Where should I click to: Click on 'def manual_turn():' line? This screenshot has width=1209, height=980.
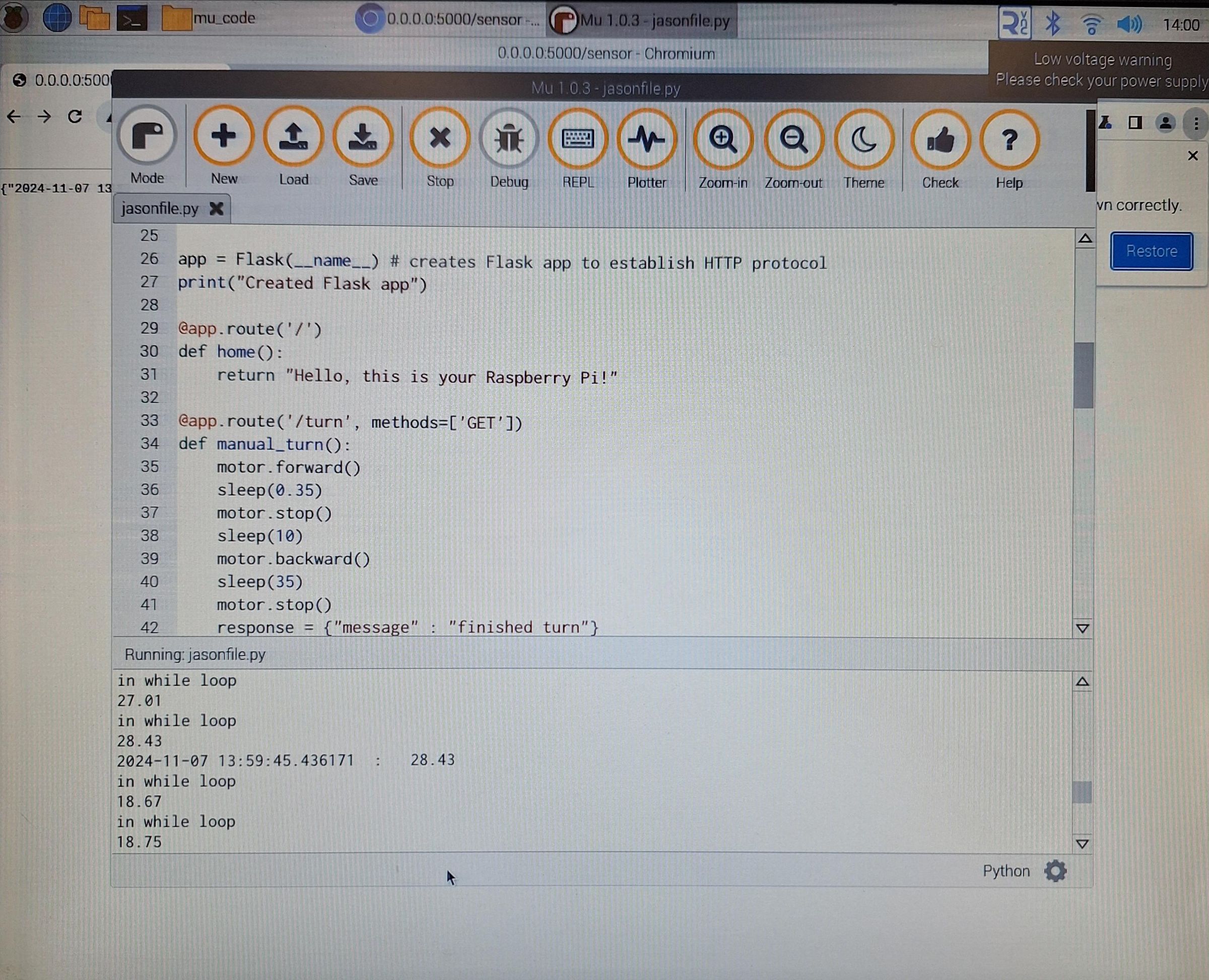click(264, 444)
